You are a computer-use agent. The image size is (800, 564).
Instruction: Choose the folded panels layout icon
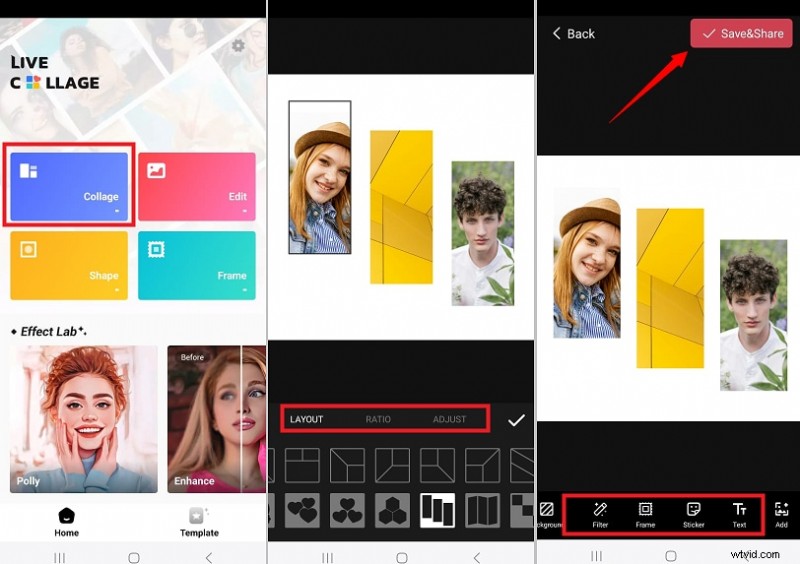pos(482,510)
